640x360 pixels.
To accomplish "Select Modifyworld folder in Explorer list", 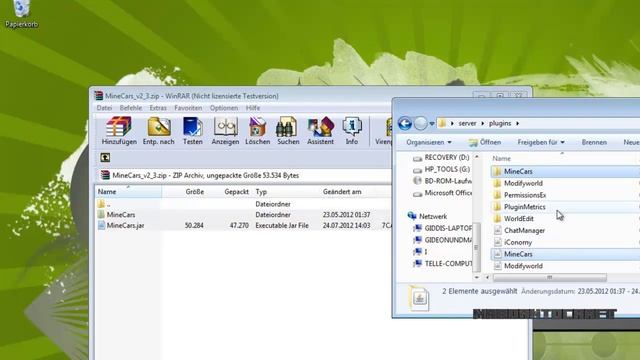I will (x=565, y=183).
